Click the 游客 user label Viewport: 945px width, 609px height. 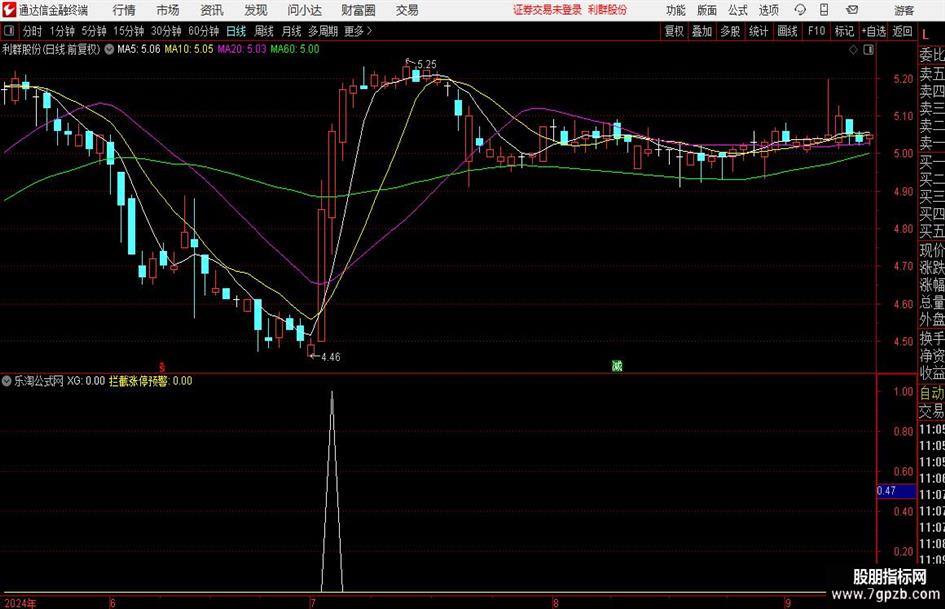903,10
